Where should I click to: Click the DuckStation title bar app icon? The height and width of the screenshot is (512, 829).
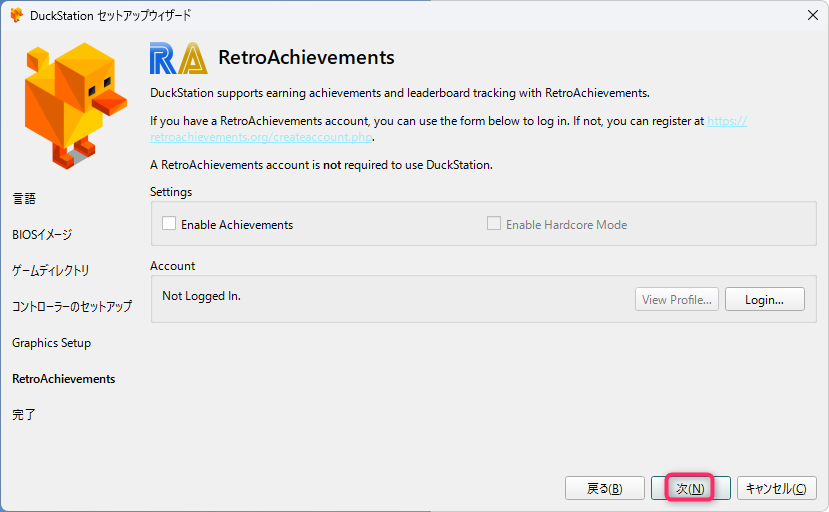pos(16,15)
